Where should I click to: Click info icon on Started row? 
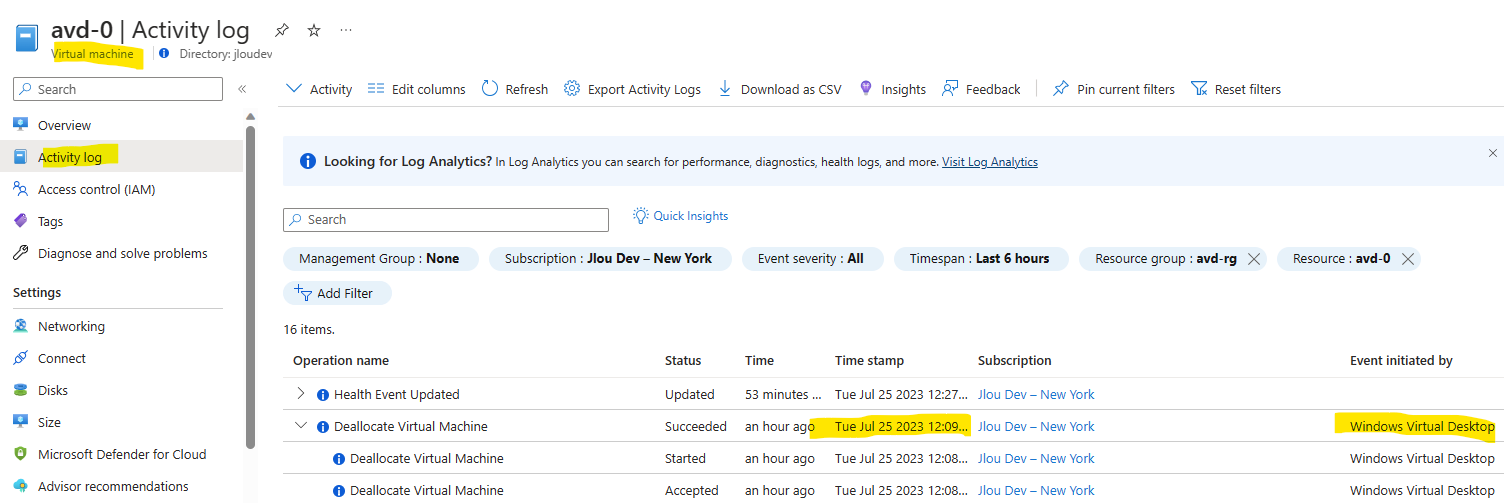[339, 459]
